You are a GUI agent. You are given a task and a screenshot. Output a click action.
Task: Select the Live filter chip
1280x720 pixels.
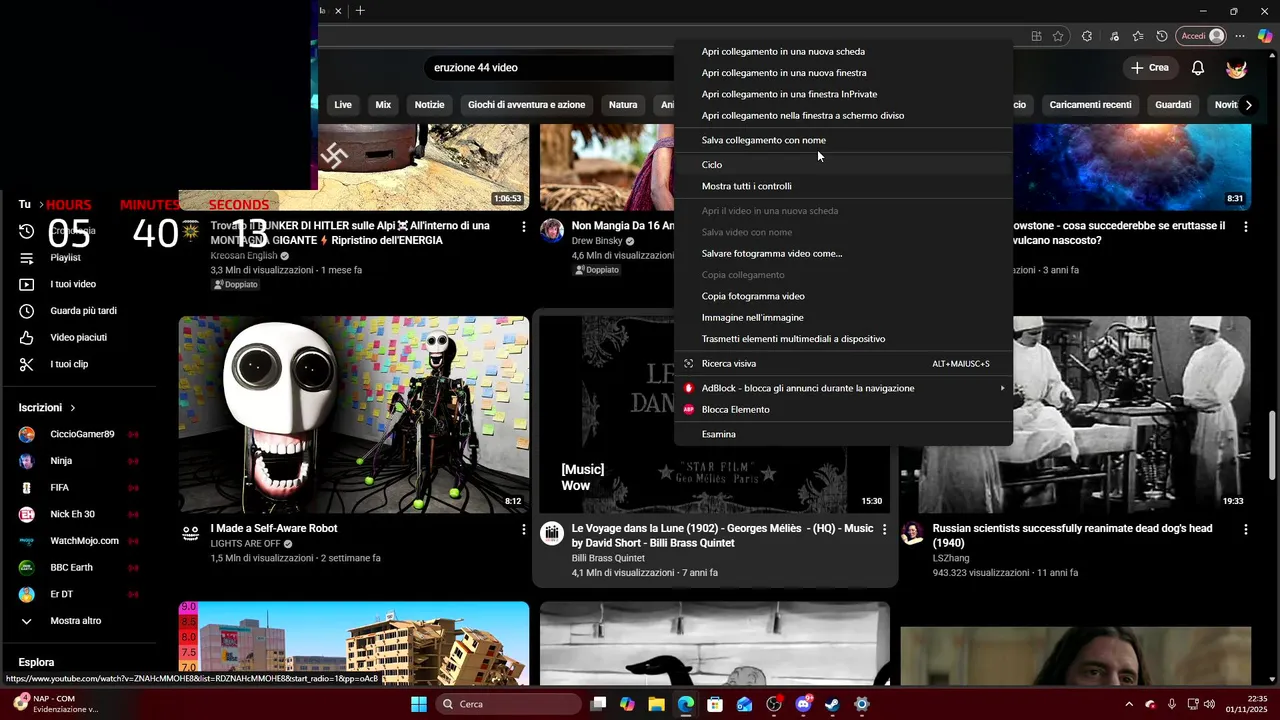(343, 105)
